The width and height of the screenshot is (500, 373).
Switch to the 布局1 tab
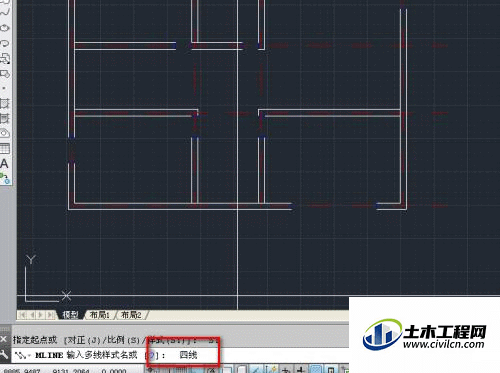99,315
